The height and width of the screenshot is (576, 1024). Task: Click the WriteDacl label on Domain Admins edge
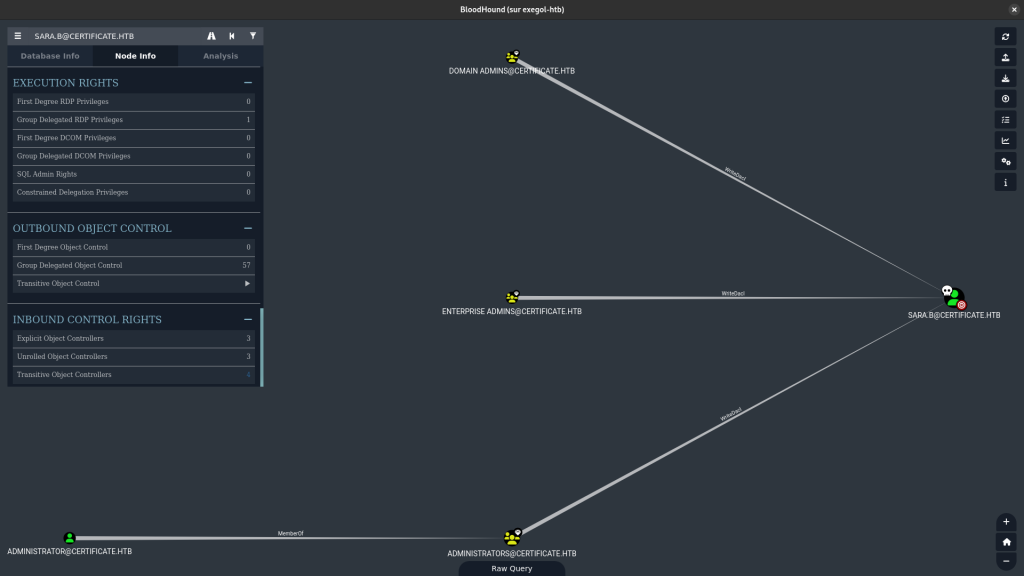pyautogui.click(x=735, y=174)
